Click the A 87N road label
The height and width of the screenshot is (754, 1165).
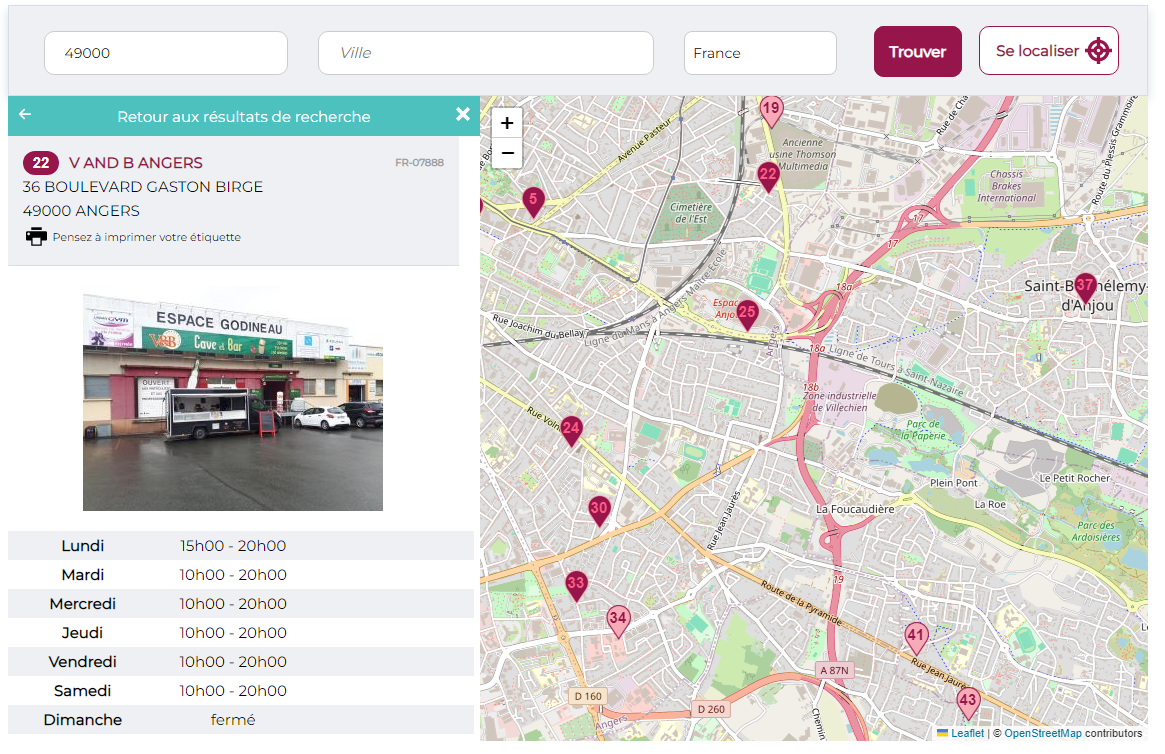[834, 670]
